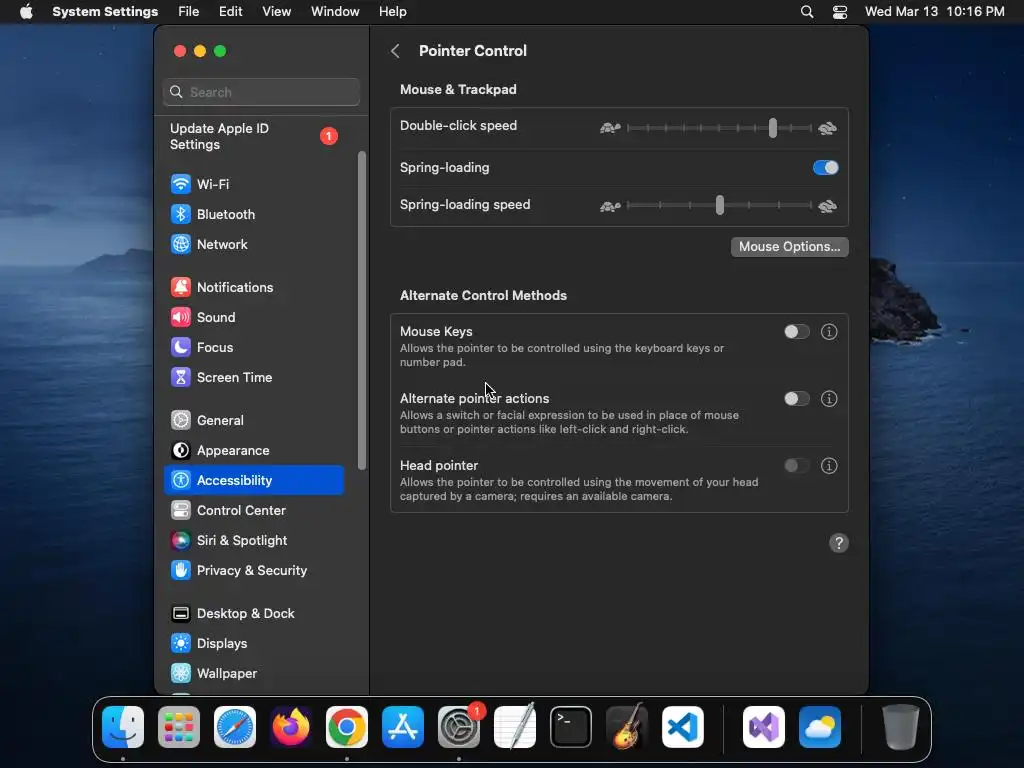Screen dimensions: 1024x768
Task: Open help with question mark button
Action: click(x=839, y=543)
